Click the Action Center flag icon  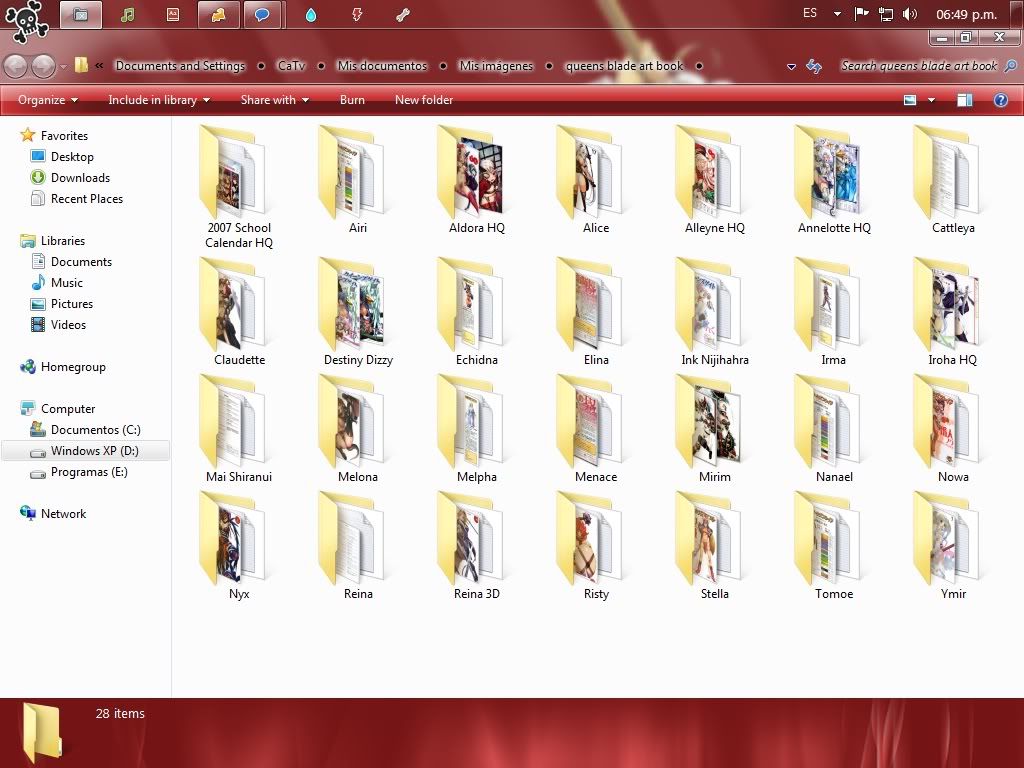coord(861,14)
